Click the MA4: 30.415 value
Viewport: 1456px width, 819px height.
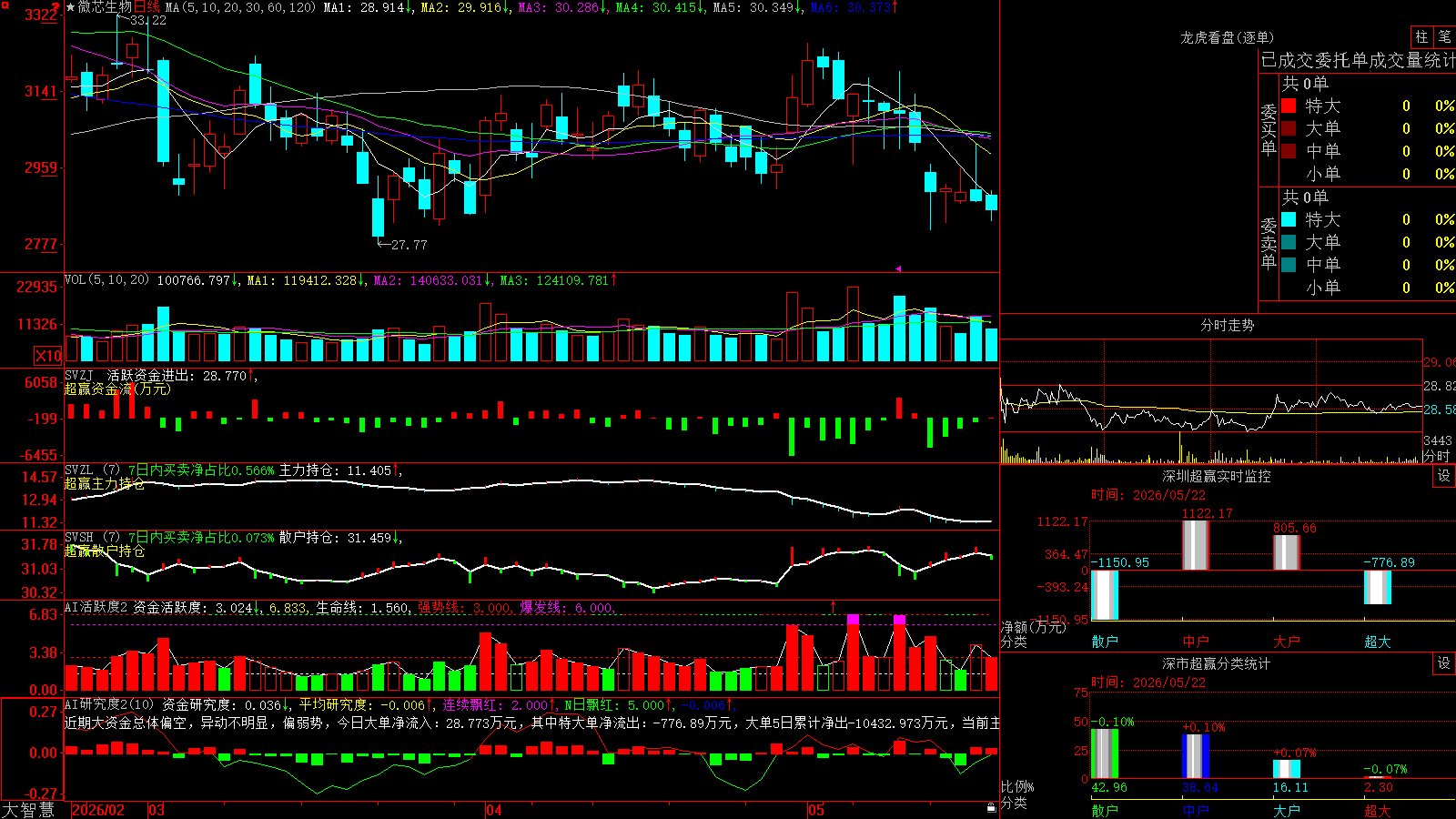pos(660,7)
